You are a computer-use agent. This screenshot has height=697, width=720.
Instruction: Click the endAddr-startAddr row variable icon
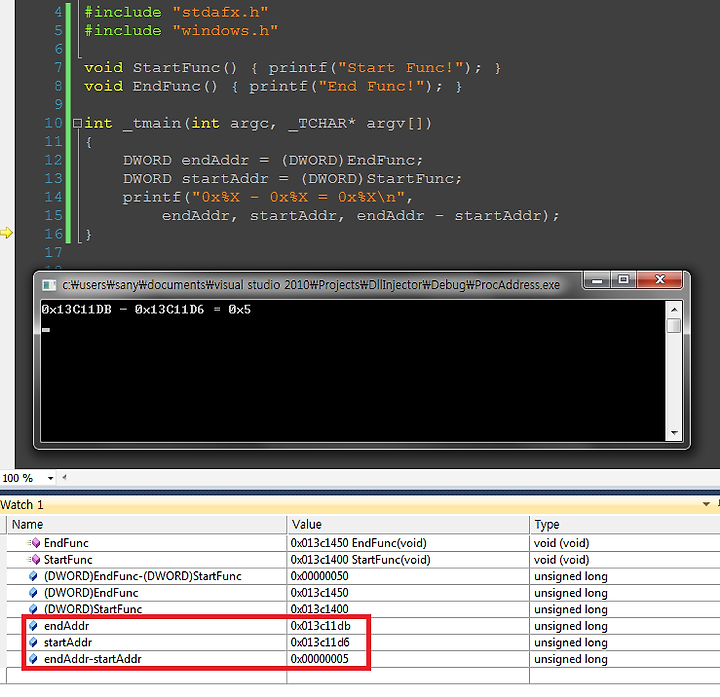tap(33, 658)
